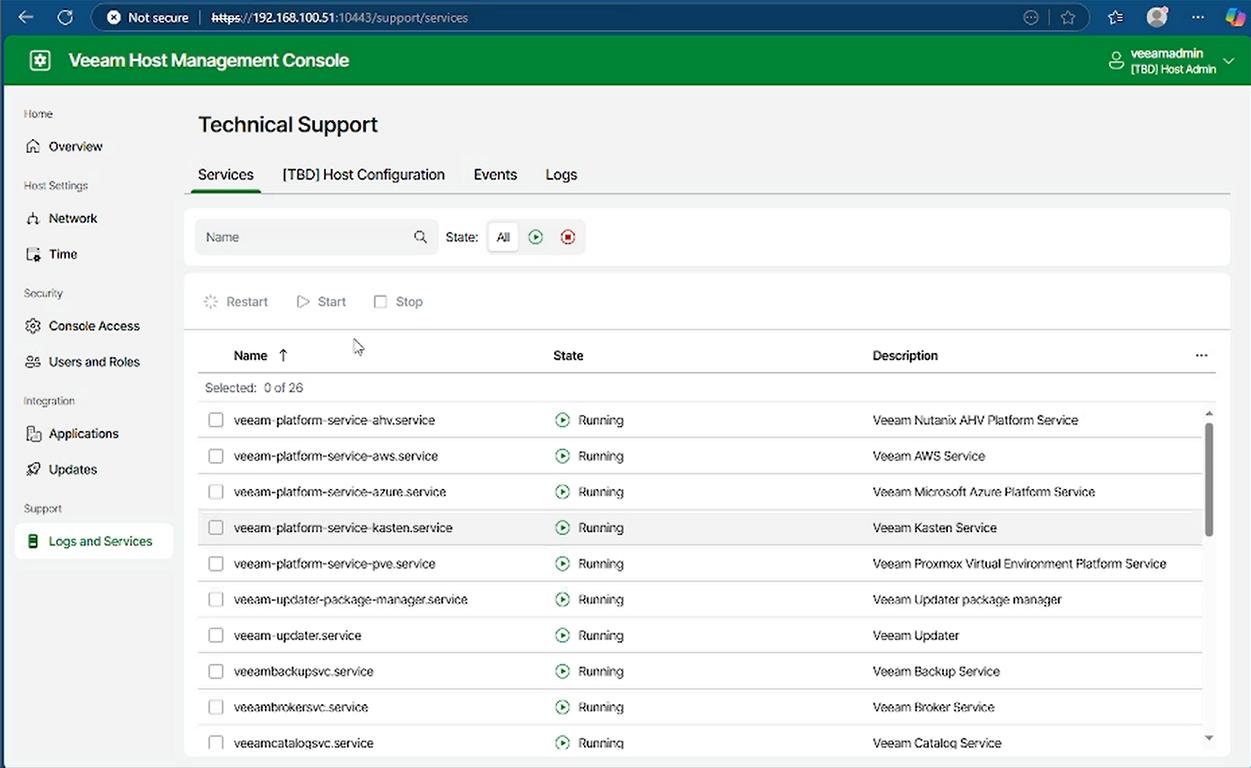
Task: Check the veeambackupsvc.service row
Action: point(216,672)
